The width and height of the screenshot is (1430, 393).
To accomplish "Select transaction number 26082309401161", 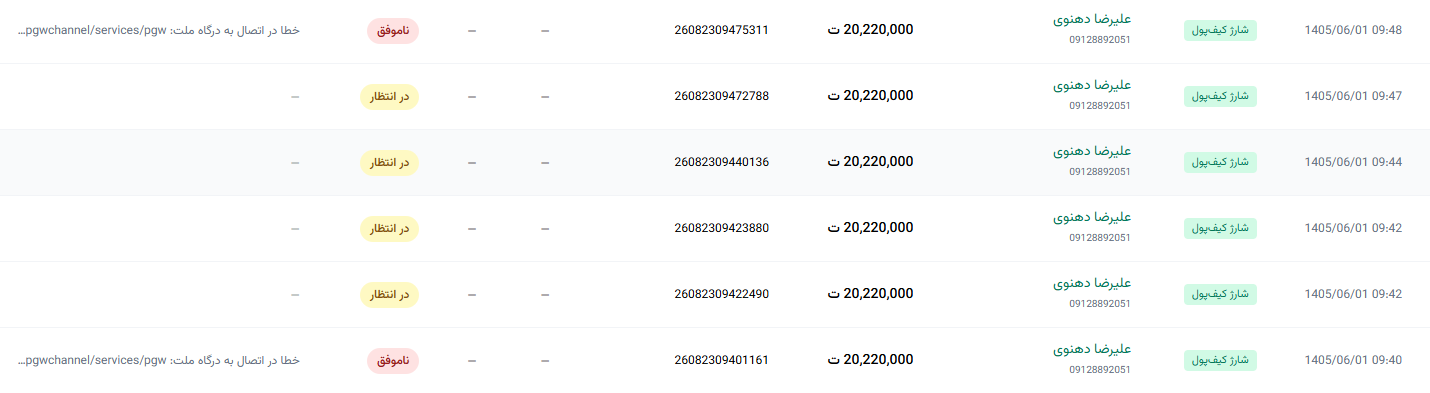I will point(722,360).
